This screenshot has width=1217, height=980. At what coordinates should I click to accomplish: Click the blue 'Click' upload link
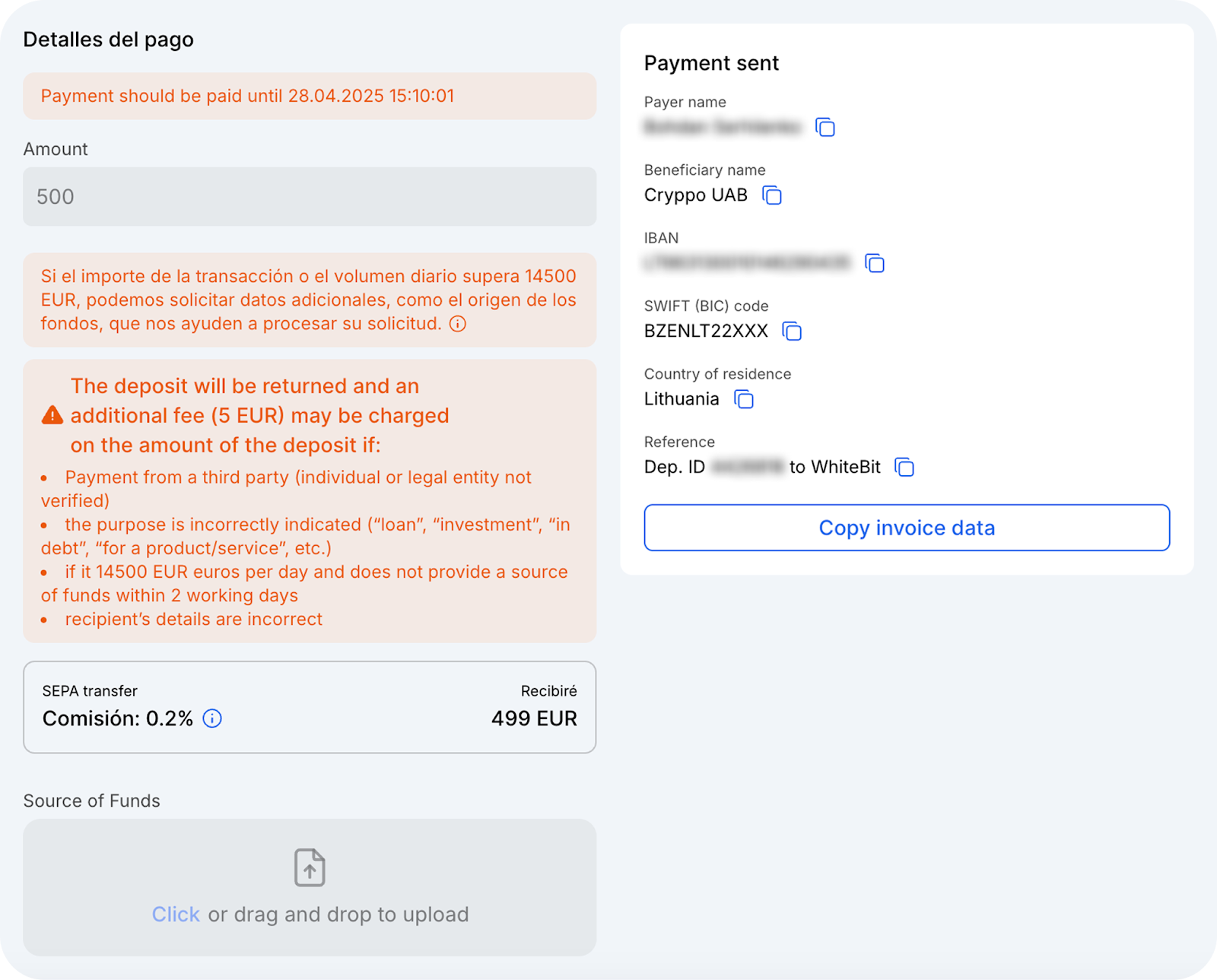click(176, 915)
